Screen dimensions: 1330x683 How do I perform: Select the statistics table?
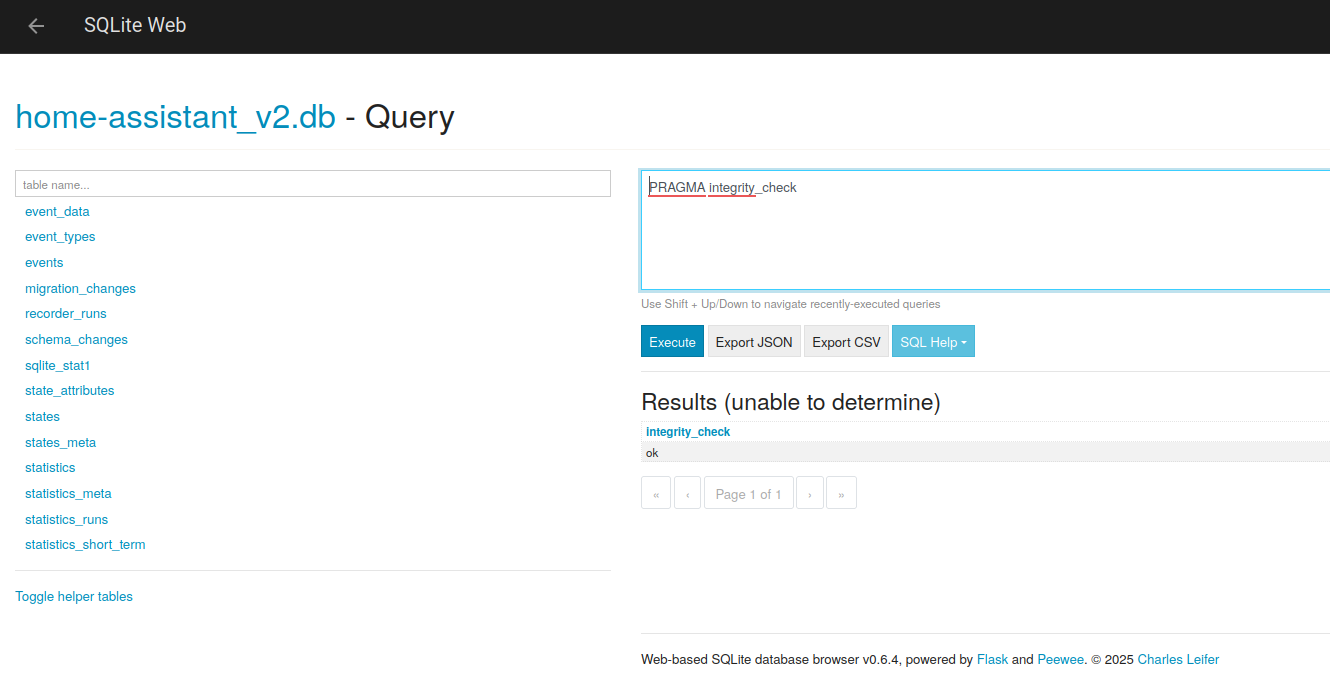50,468
